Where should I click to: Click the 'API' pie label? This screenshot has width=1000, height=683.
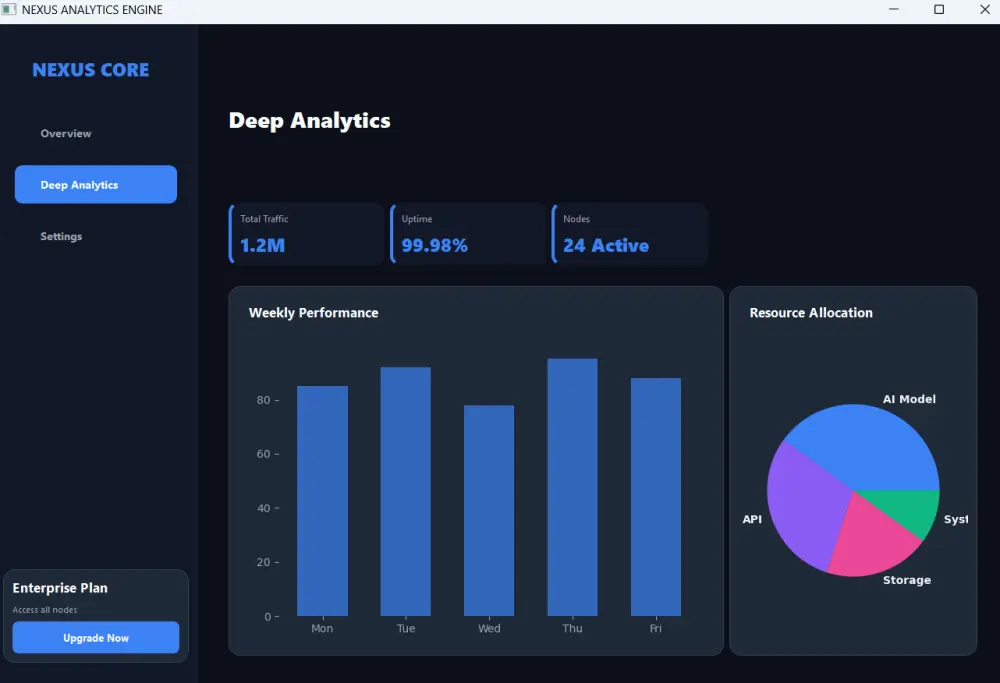tap(752, 519)
